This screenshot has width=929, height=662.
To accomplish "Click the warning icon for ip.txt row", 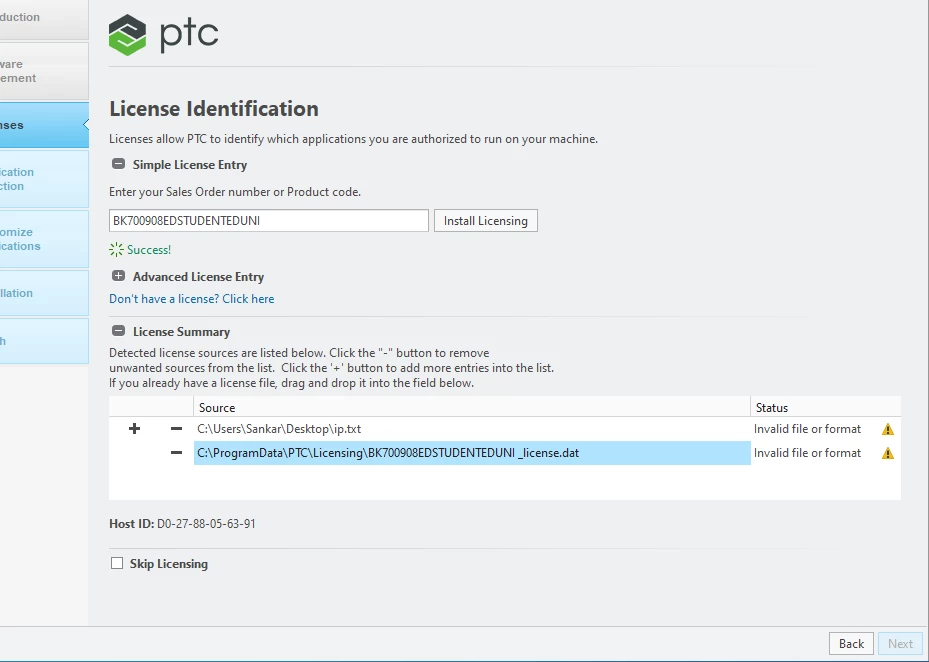I will (888, 429).
